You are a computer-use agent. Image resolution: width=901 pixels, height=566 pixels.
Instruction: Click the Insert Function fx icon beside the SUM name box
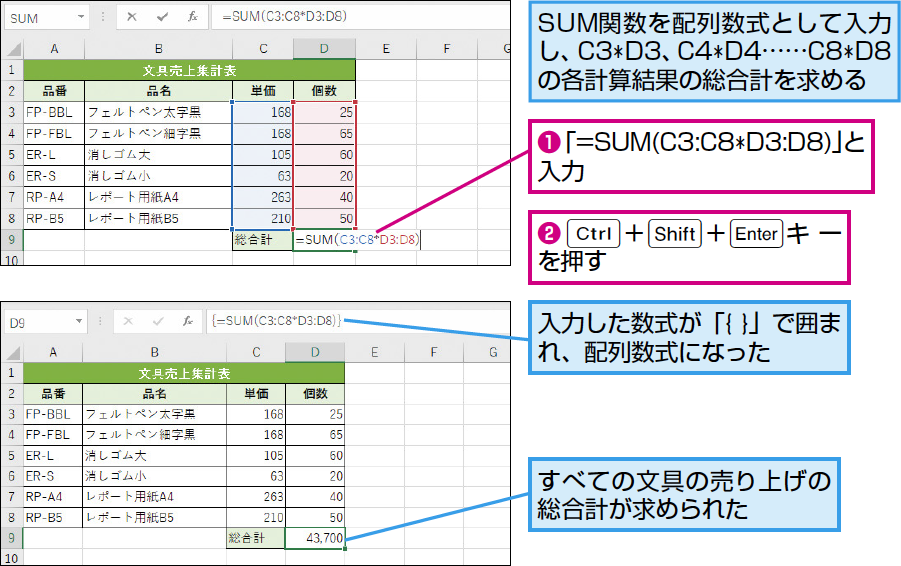coord(190,17)
